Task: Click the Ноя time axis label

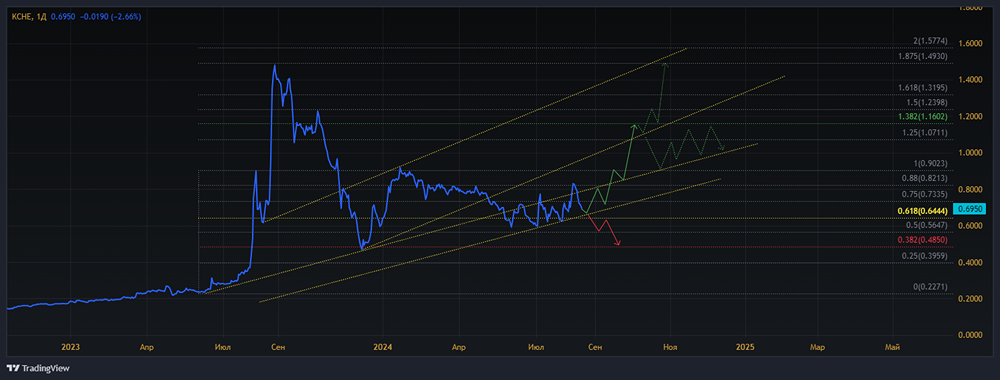Action: pyautogui.click(x=669, y=347)
